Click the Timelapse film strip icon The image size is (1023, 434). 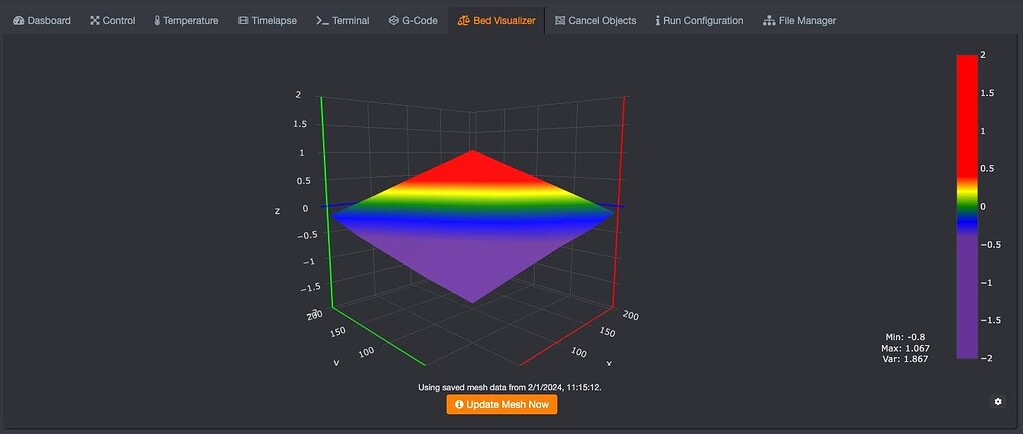(x=243, y=20)
